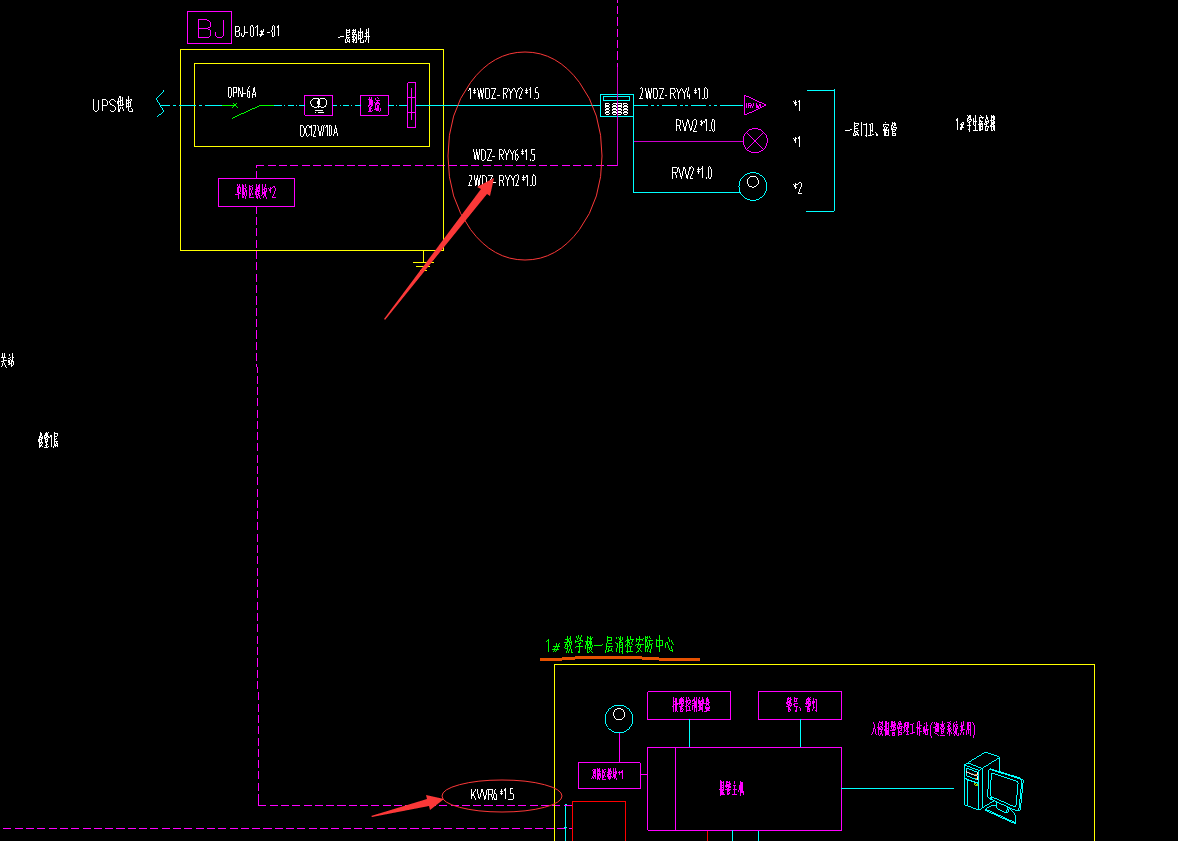
Task: Select the small module box left of host
Action: click(609, 775)
